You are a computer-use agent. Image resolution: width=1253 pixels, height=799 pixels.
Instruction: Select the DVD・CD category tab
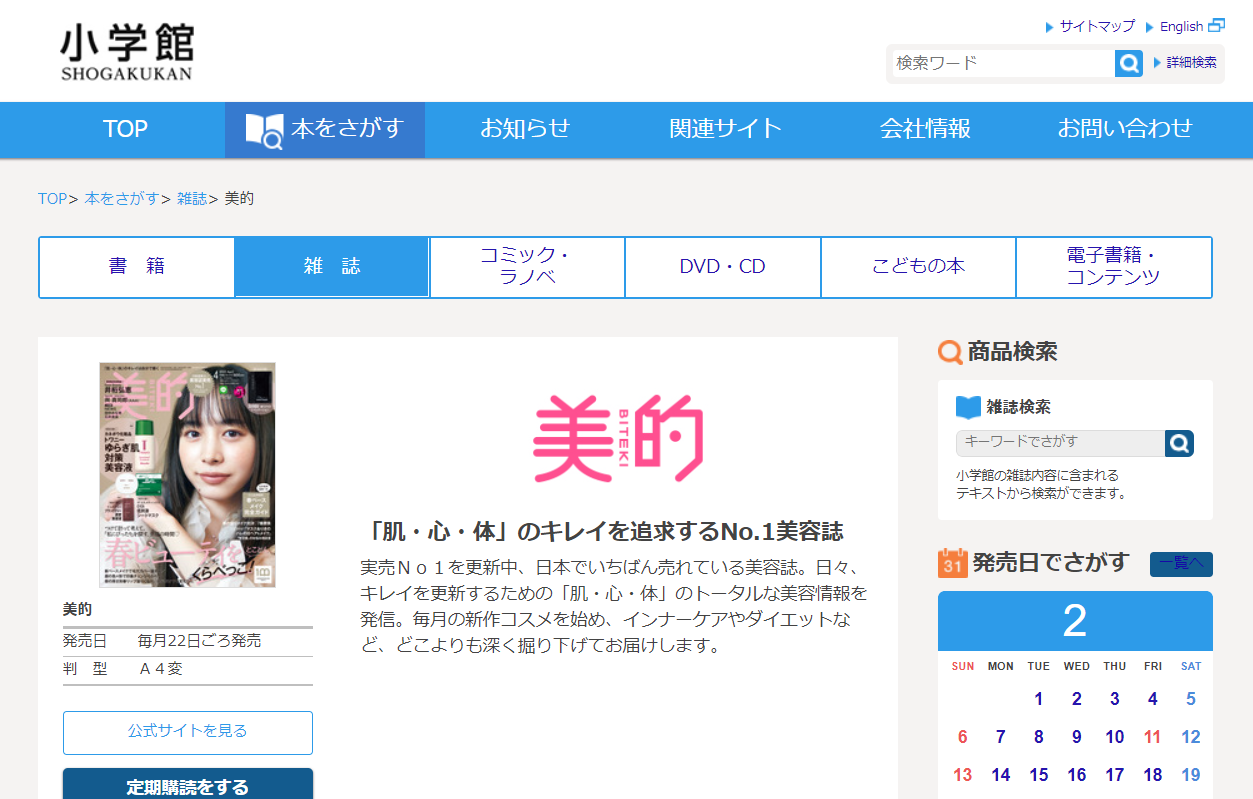[723, 267]
